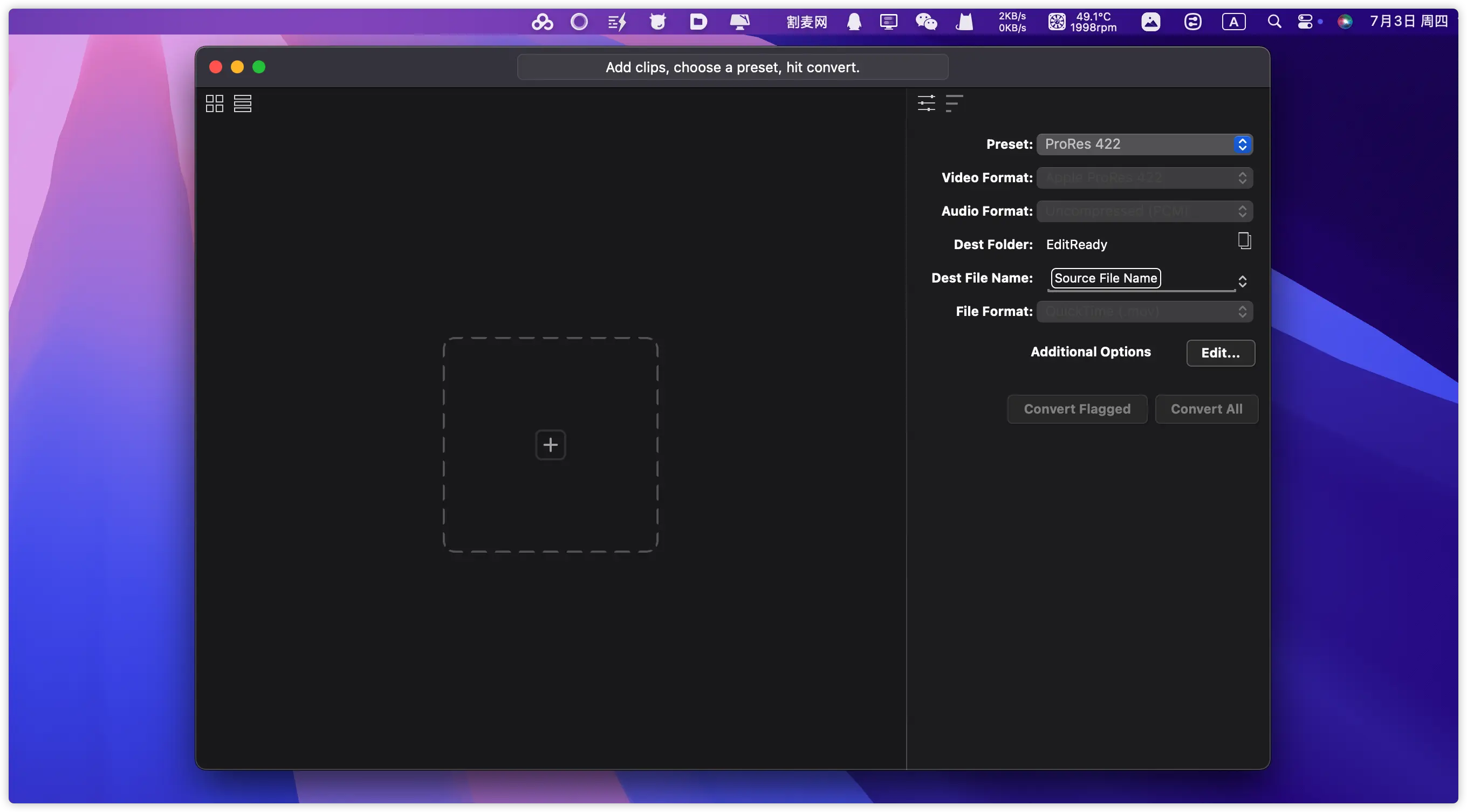Click the fan temperature monitor in menu bar
Viewport: 1467px width, 812px height.
(1082, 22)
